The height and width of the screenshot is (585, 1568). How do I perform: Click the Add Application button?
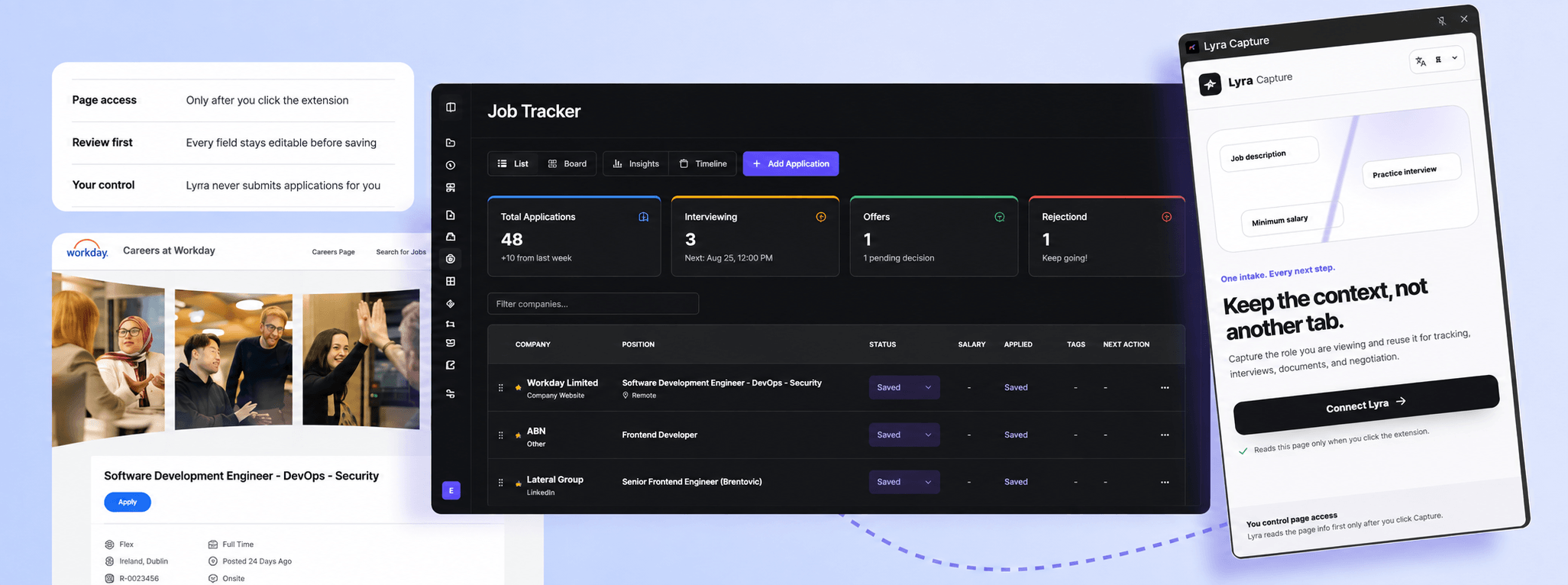(x=790, y=164)
